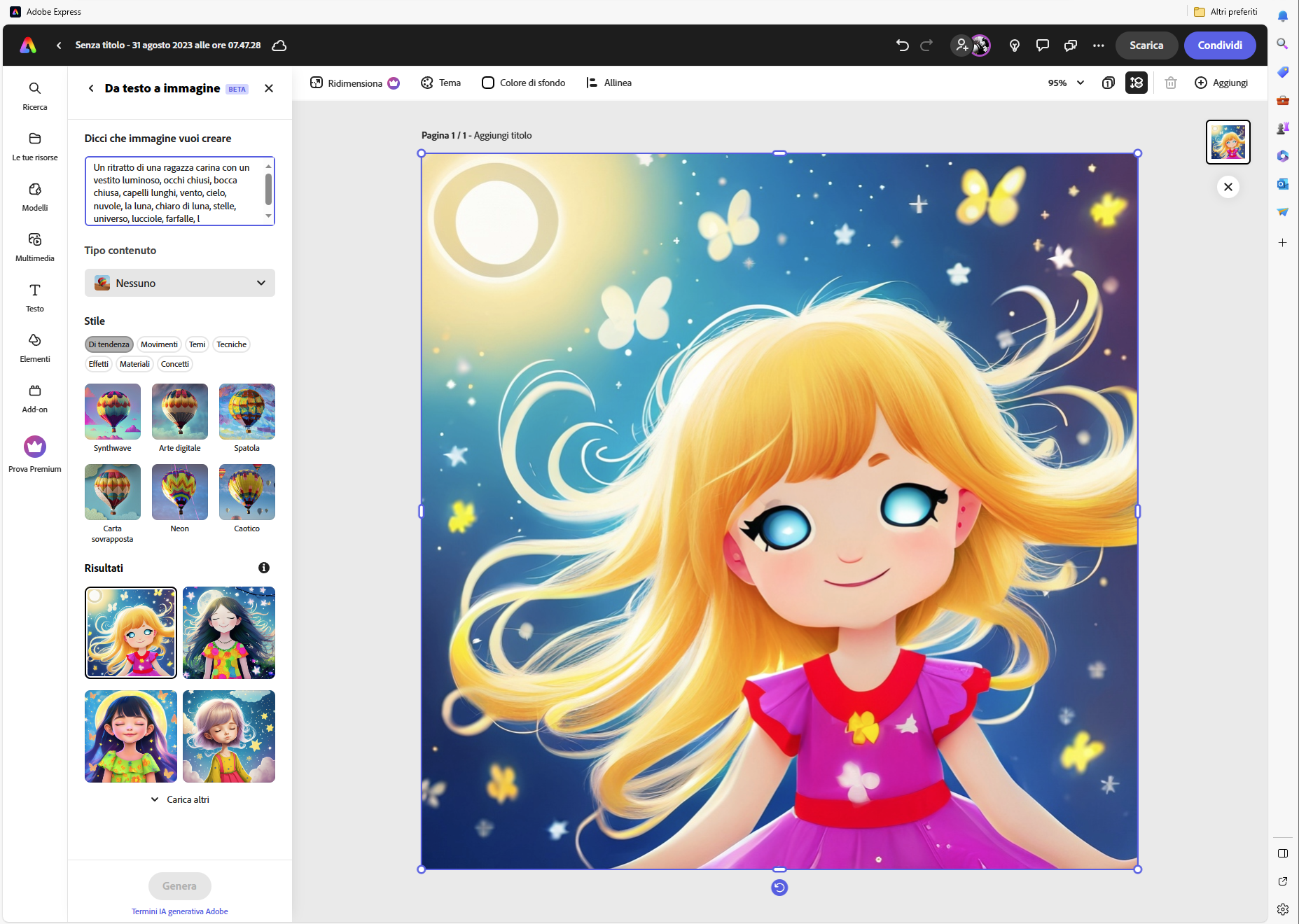Toggle the Movimenti style filter
This screenshot has width=1299, height=924.
point(159,344)
